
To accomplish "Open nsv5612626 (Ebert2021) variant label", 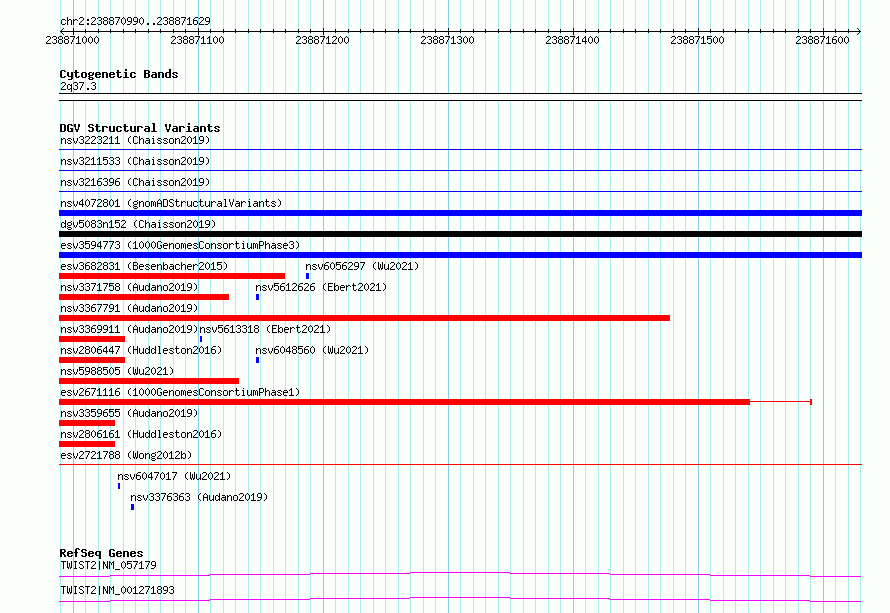I will [x=321, y=287].
